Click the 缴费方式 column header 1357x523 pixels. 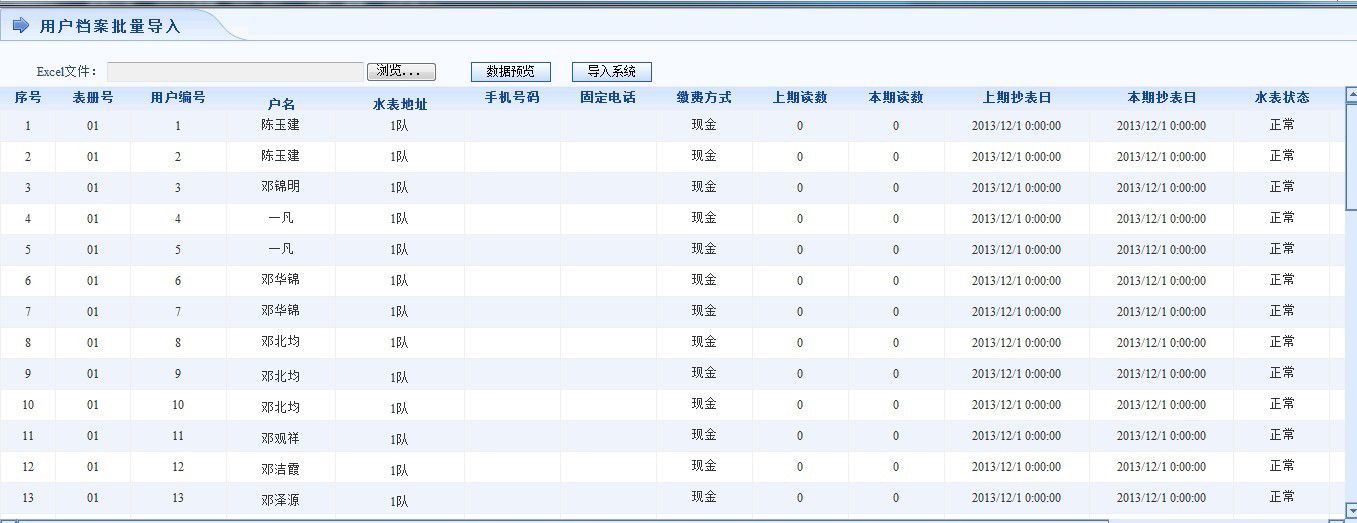pyautogui.click(x=704, y=98)
